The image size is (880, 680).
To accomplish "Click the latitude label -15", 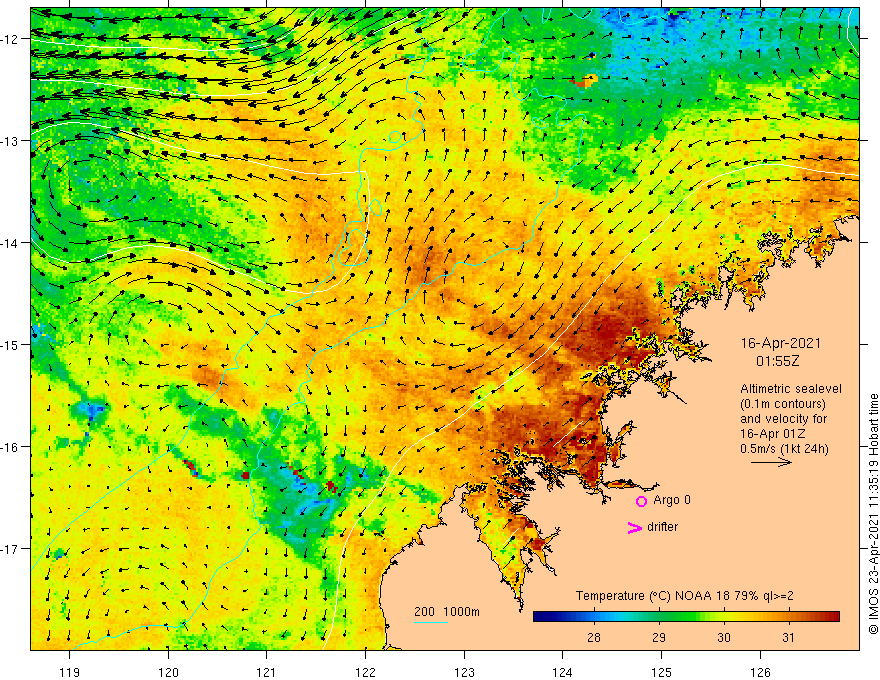I will point(10,345).
